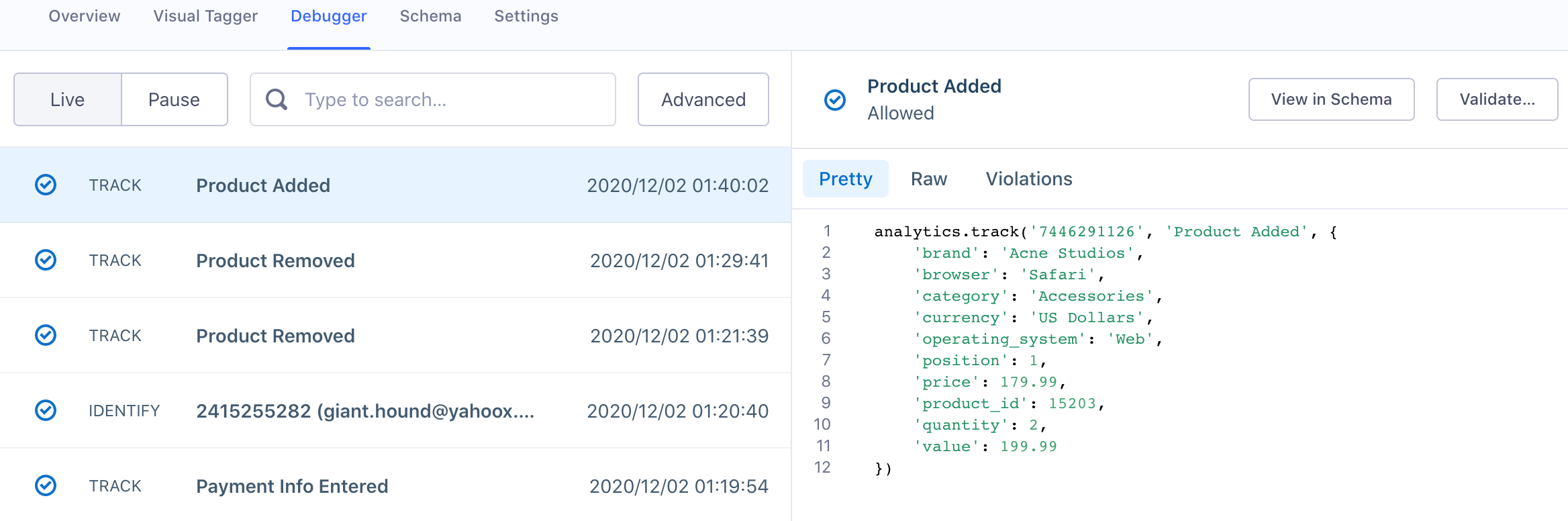
Task: Switch to the Raw payload tab
Action: coord(928,179)
